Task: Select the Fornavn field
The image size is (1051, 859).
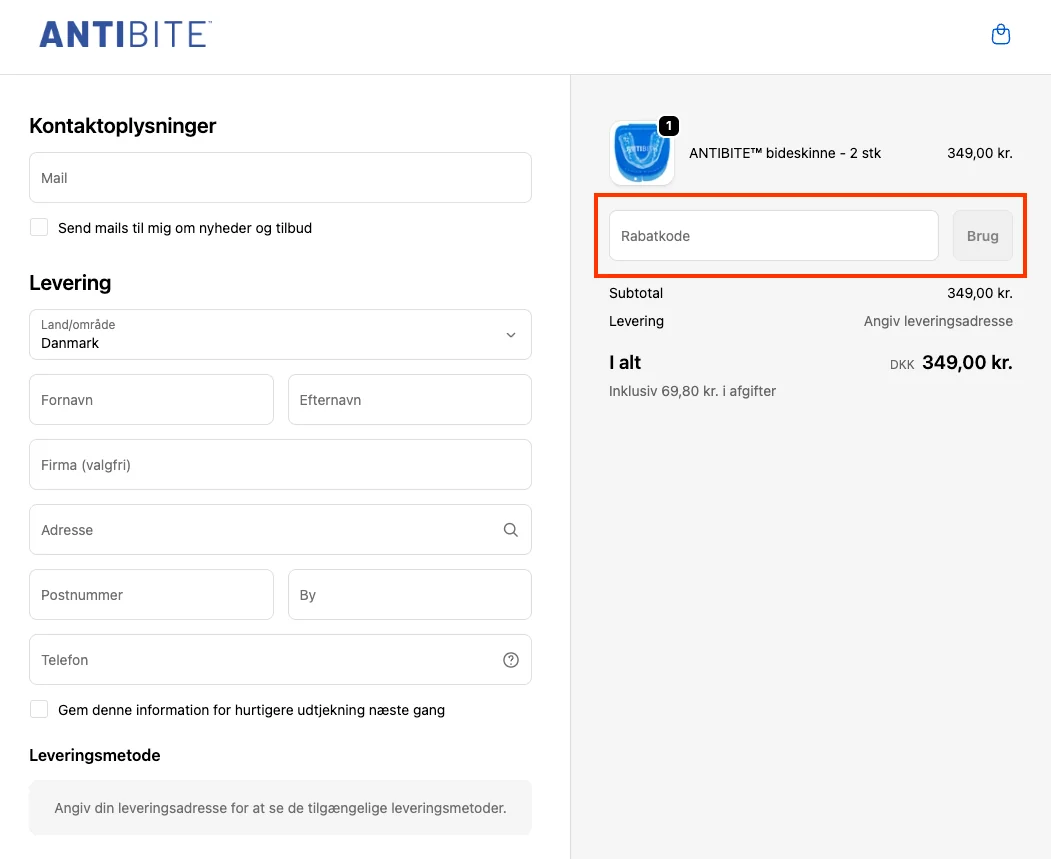Action: click(151, 399)
